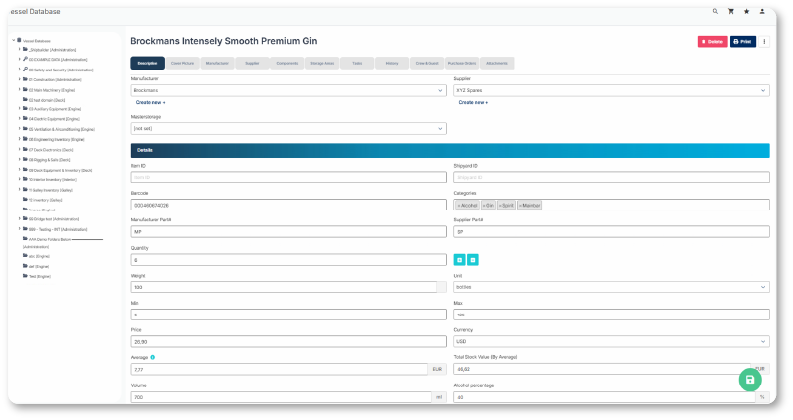Click the Vessel Database root icon

[19, 40]
